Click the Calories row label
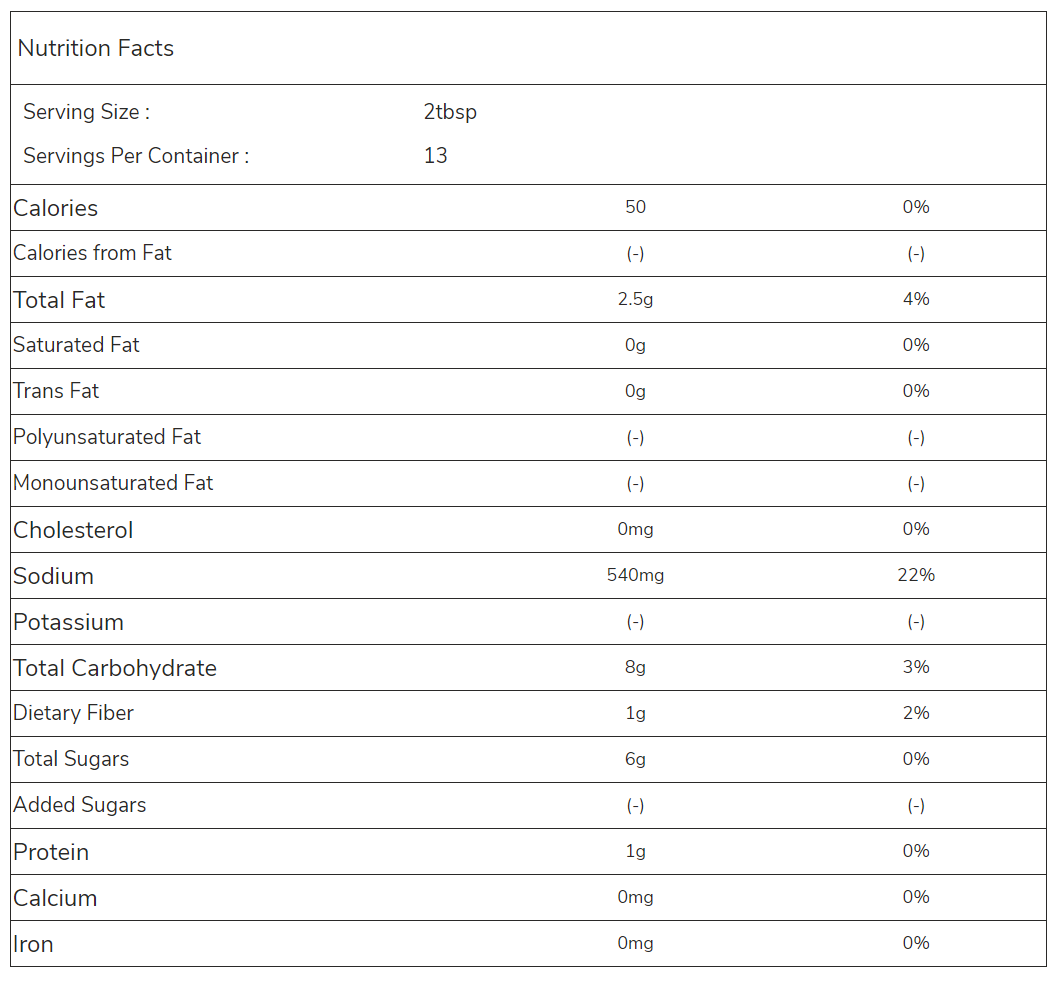This screenshot has width=1057, height=982. point(56,208)
